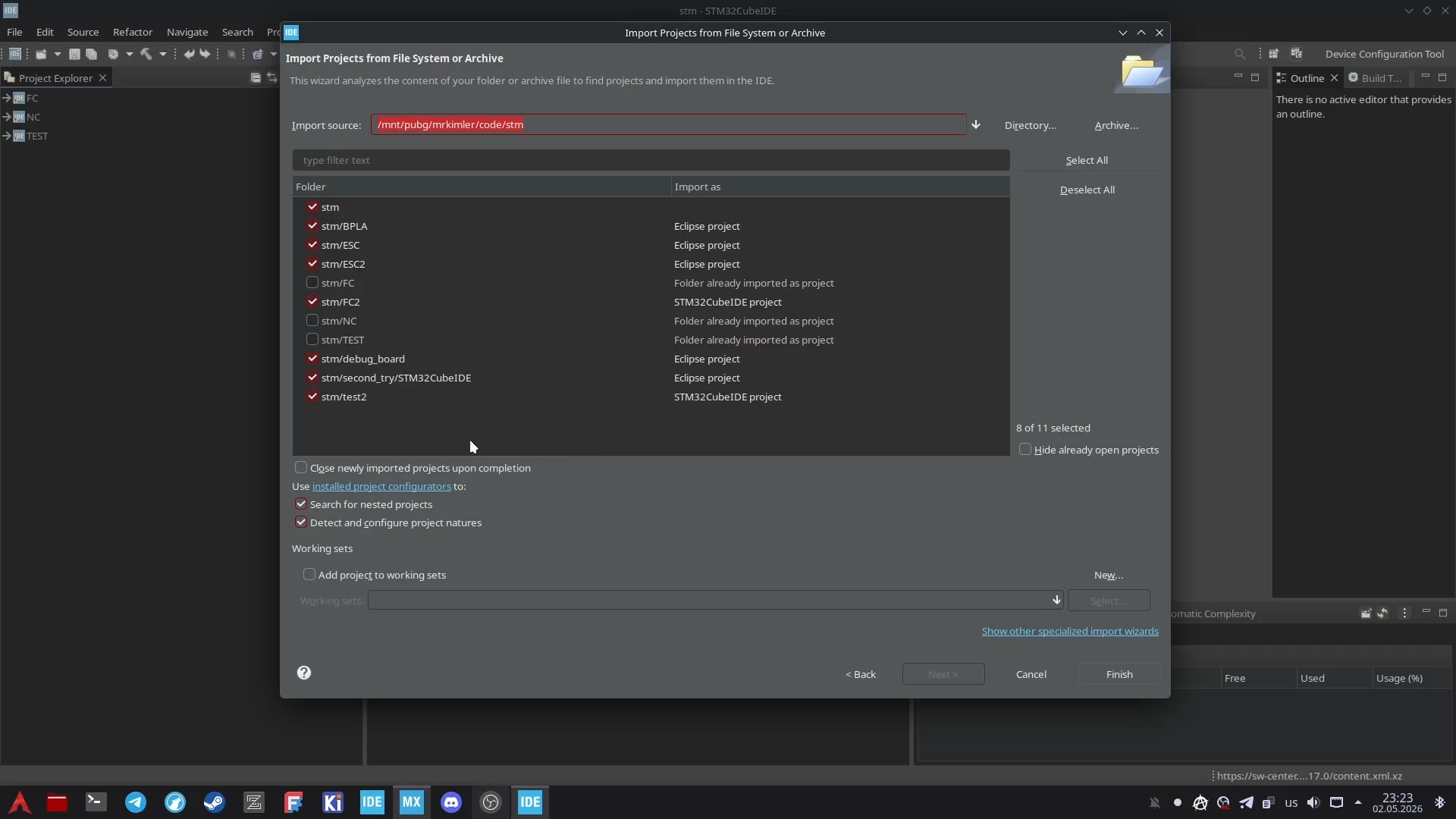The height and width of the screenshot is (819, 1456).
Task: Toggle Search for nested projects checkbox
Action: click(301, 504)
